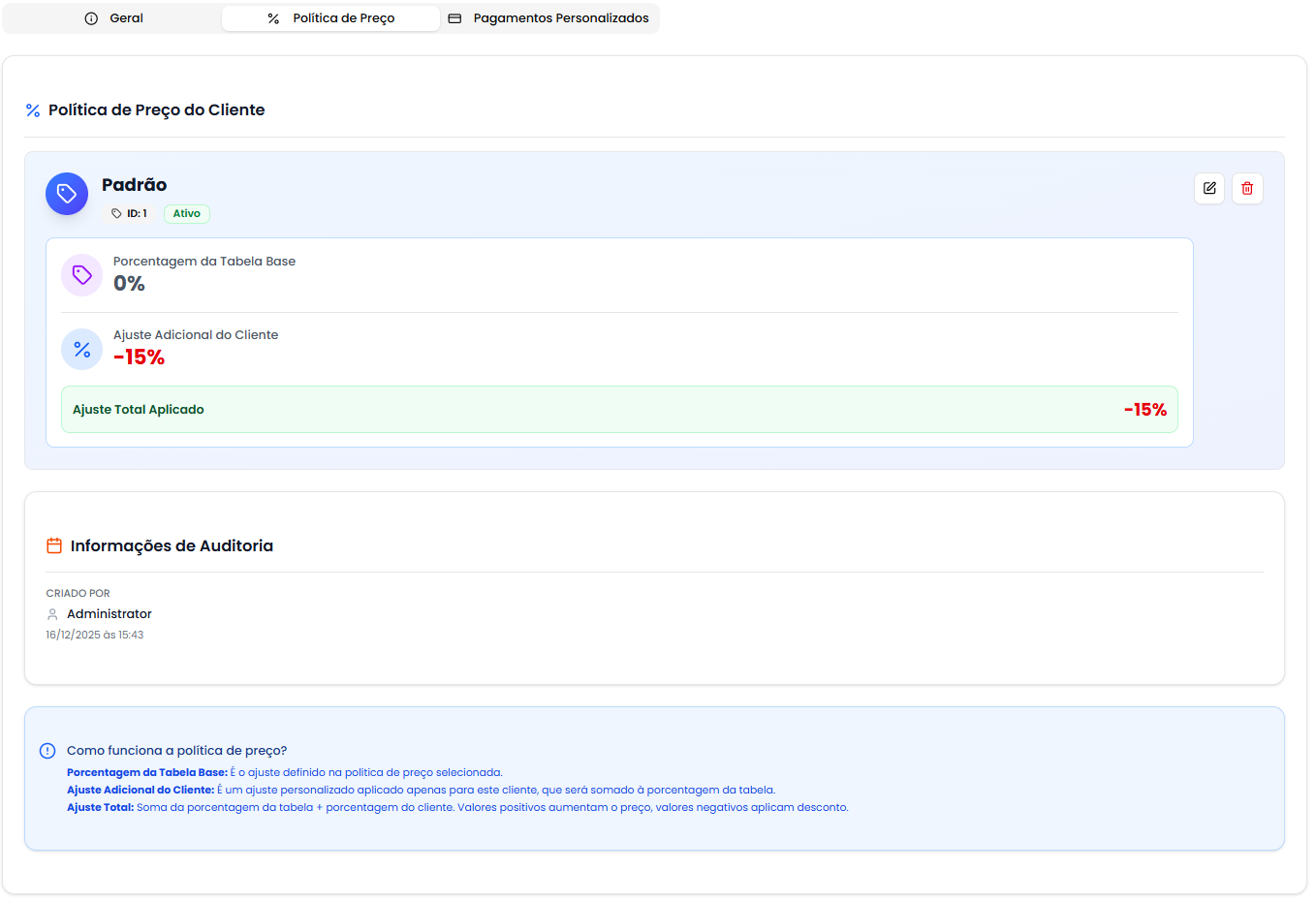Image resolution: width=1316 pixels, height=902 pixels.
Task: Open the Geral tab
Action: pyautogui.click(x=113, y=18)
